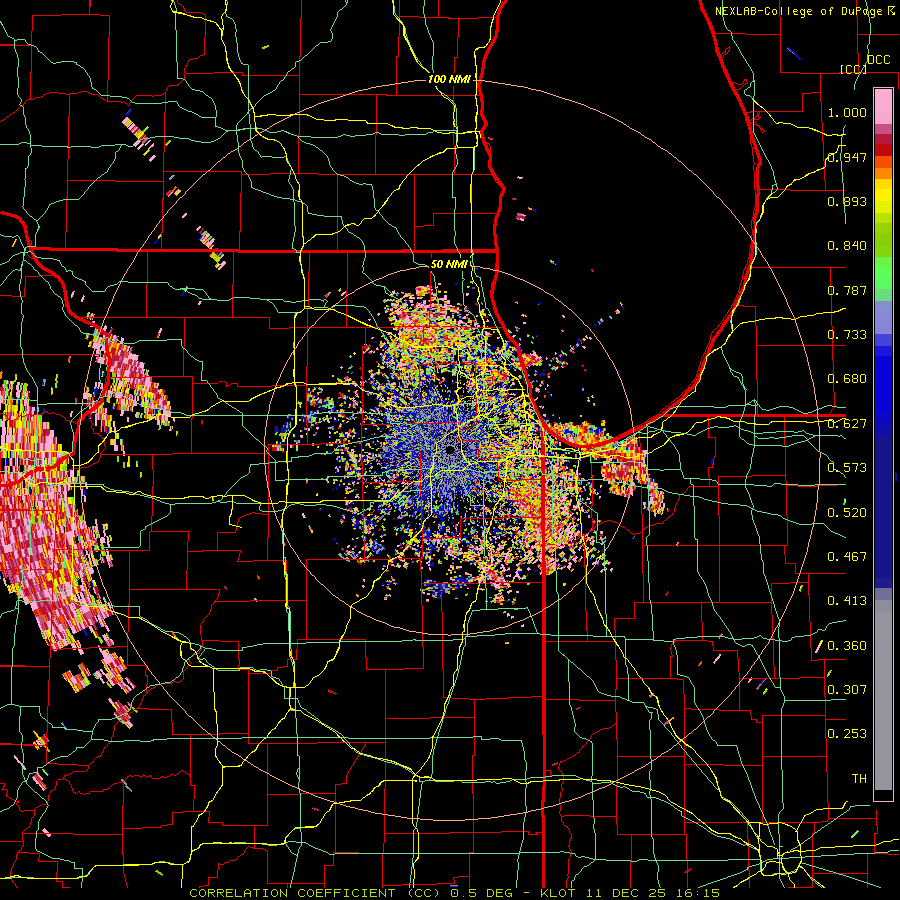Click the 0.947 scale value
Screen dimensions: 900x900
pos(847,157)
